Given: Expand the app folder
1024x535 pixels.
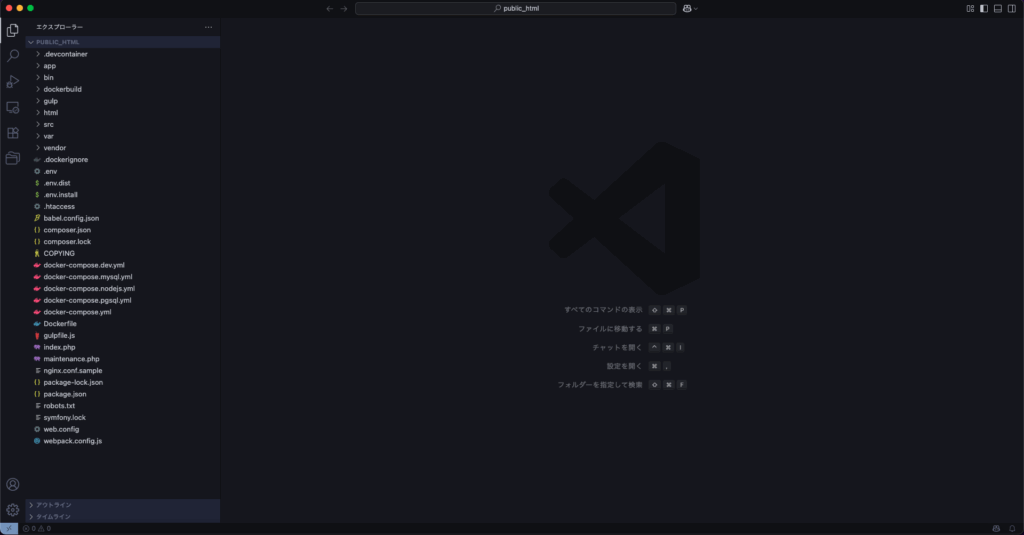Looking at the screenshot, I should 123,66.
